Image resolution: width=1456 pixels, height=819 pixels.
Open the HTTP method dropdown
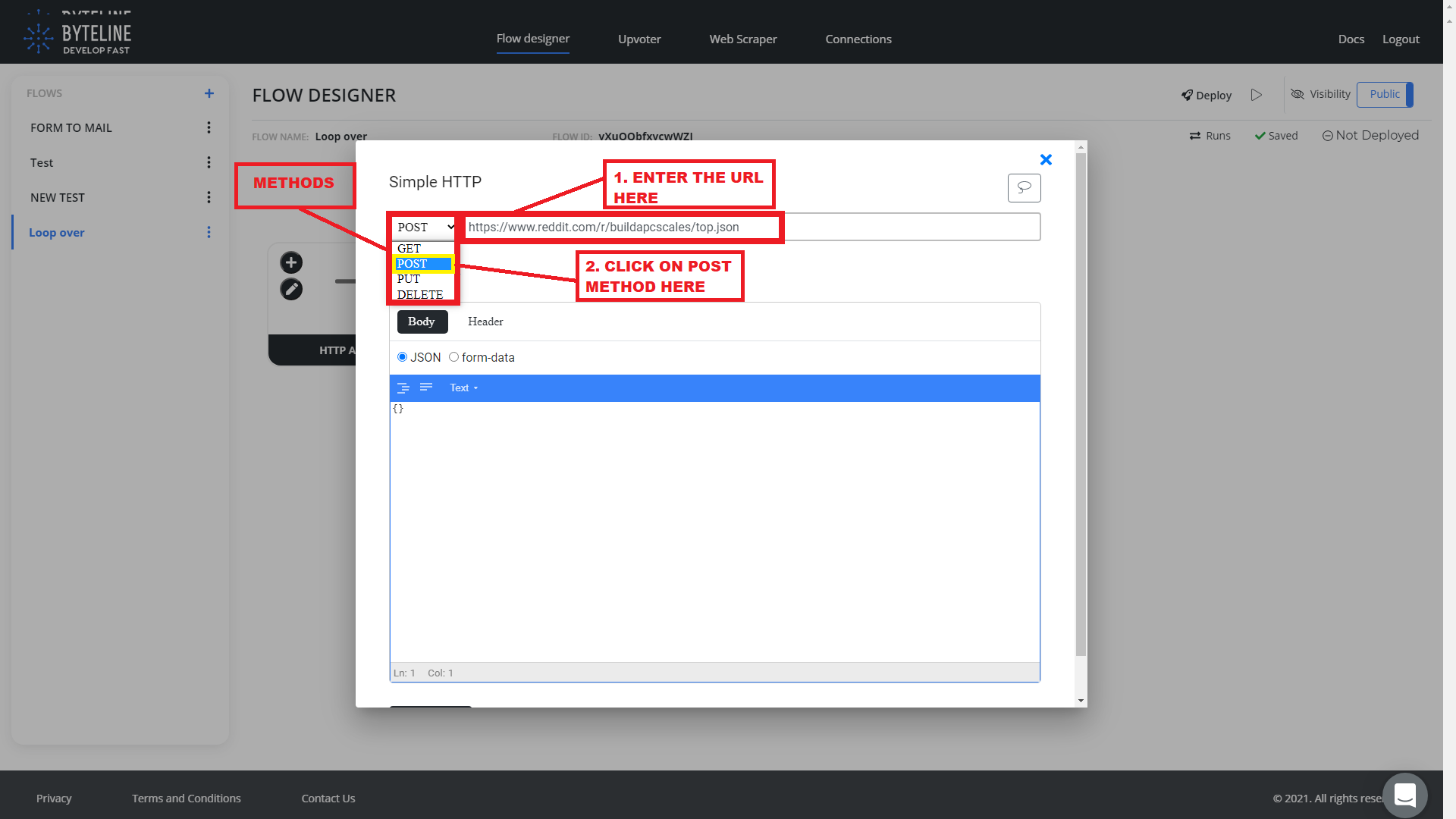(424, 227)
